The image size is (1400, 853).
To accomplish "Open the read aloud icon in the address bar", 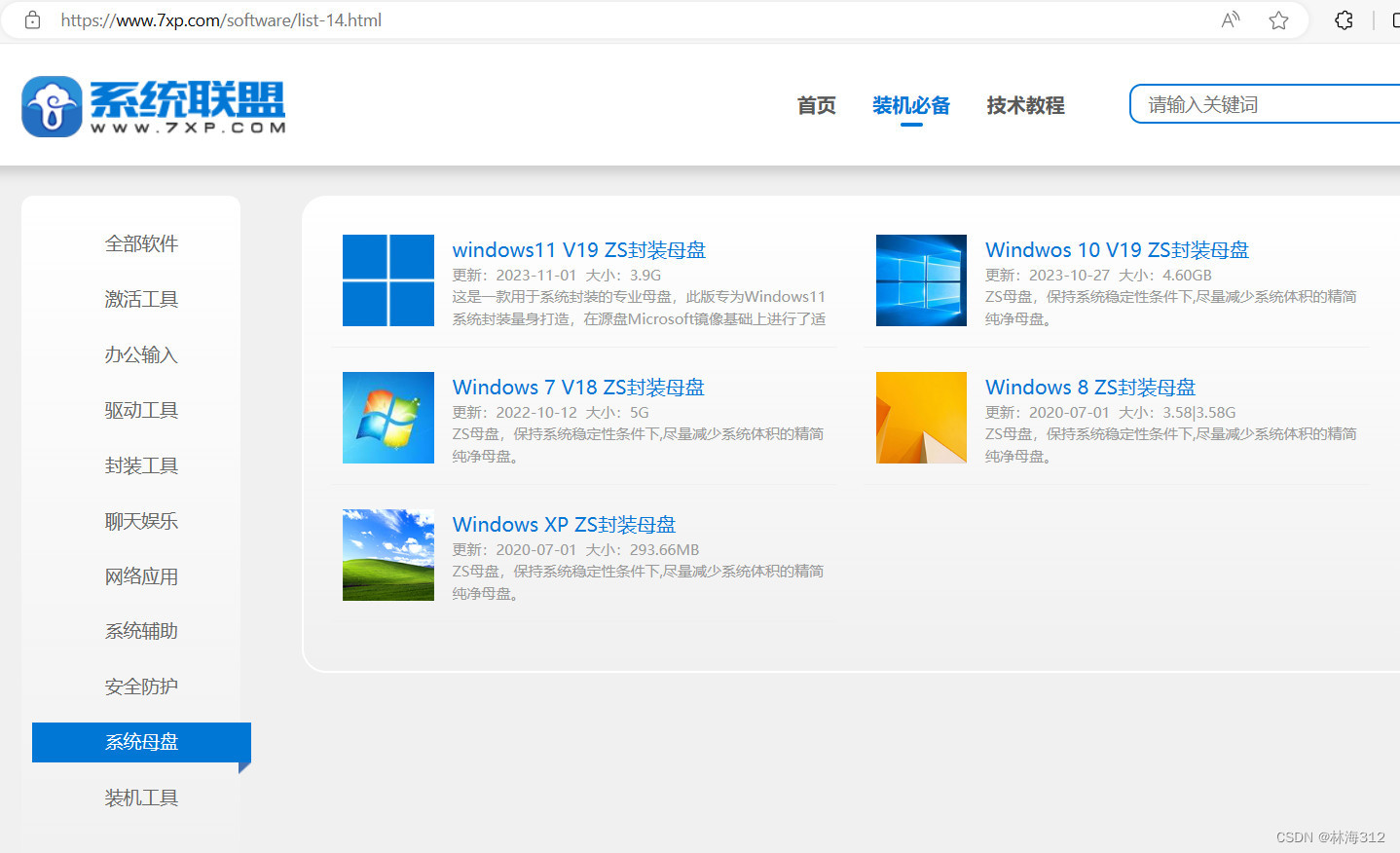I will point(1231,19).
